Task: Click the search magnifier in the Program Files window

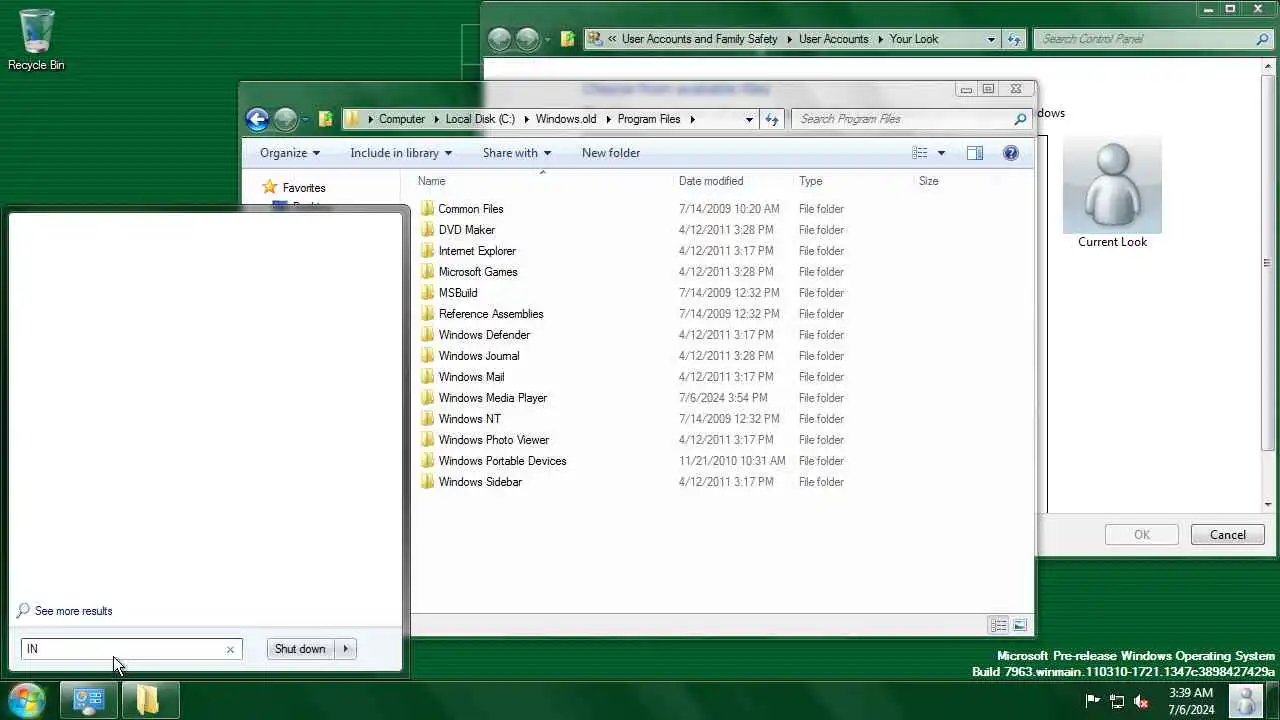Action: tap(1020, 119)
